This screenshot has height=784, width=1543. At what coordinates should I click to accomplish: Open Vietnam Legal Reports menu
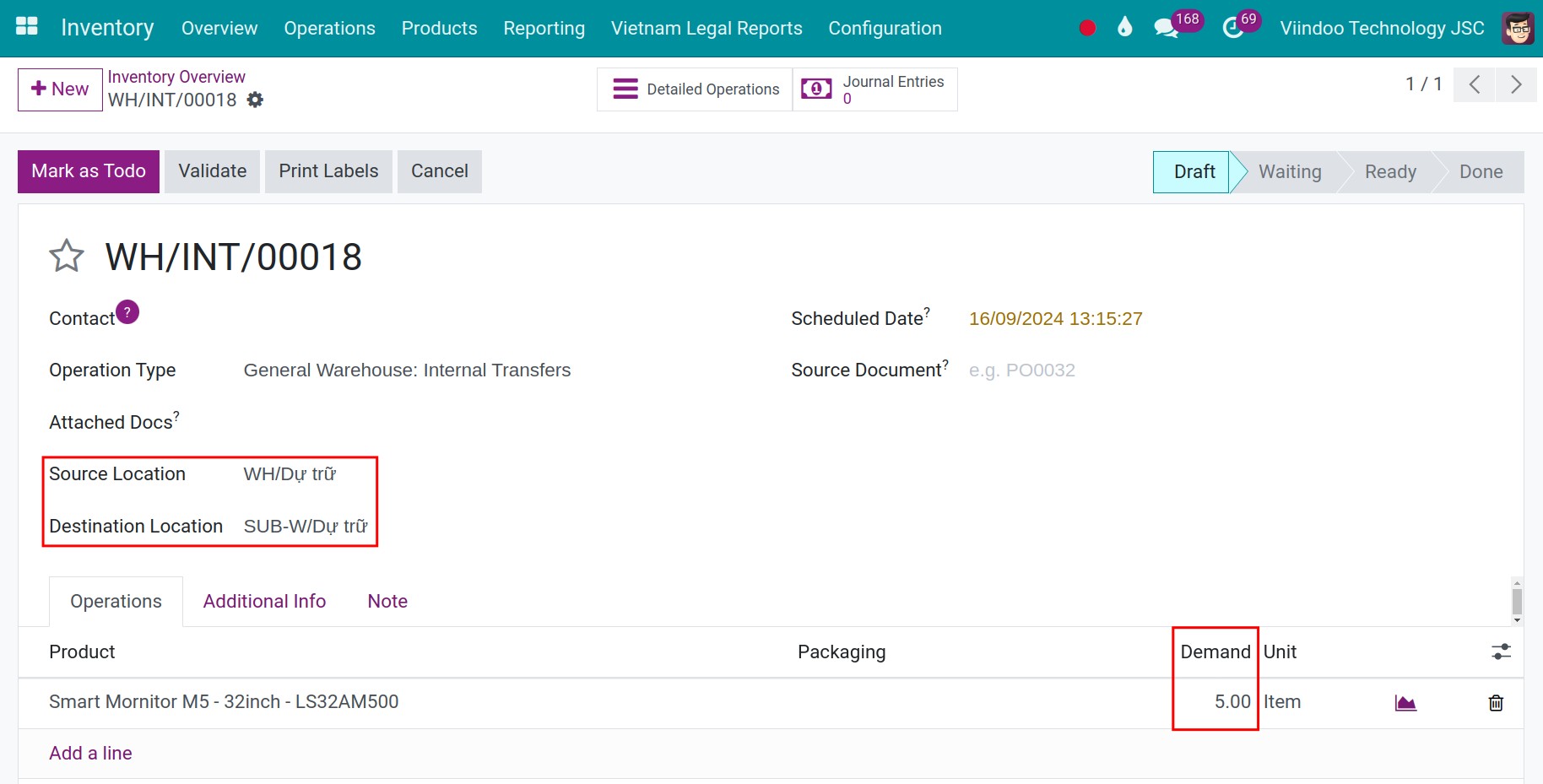coord(707,28)
